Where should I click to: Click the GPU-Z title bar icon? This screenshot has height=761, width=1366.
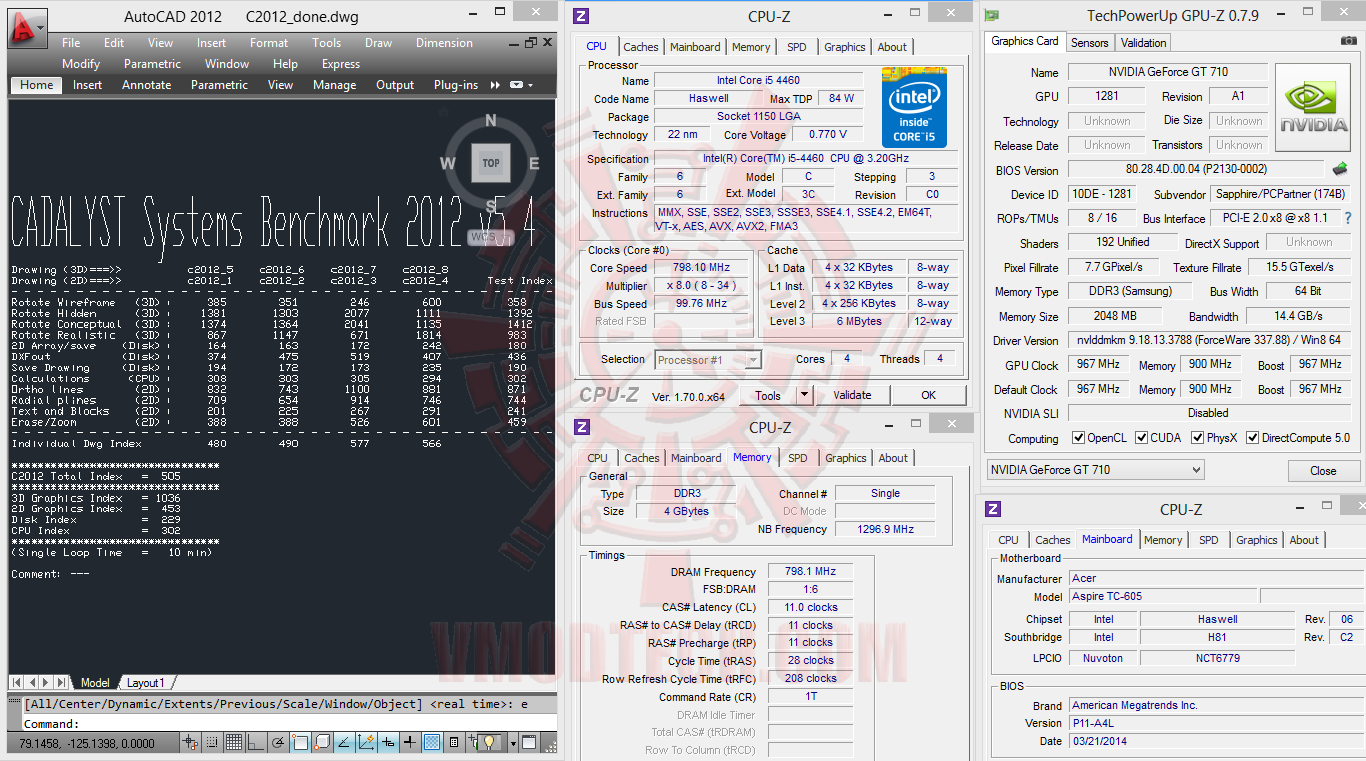coord(992,15)
